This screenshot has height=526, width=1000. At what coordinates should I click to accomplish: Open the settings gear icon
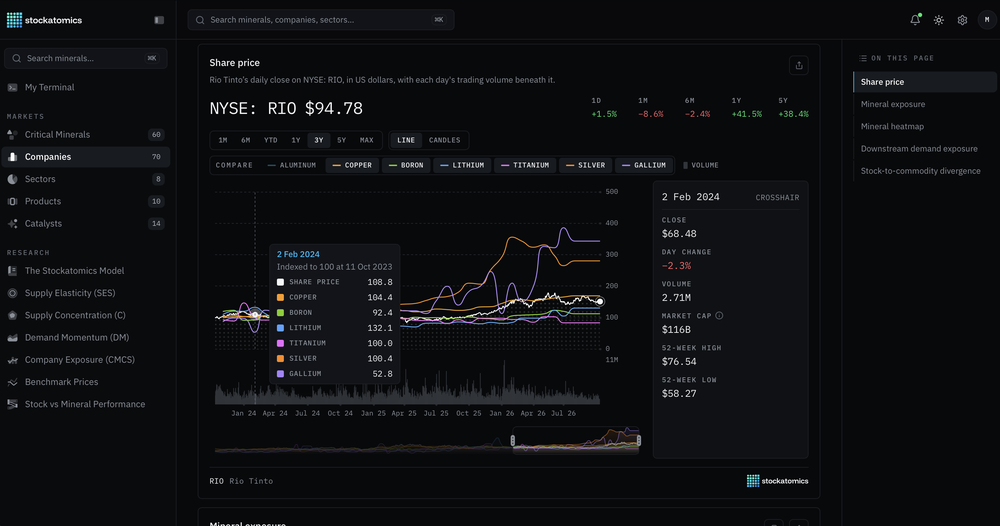(x=962, y=20)
